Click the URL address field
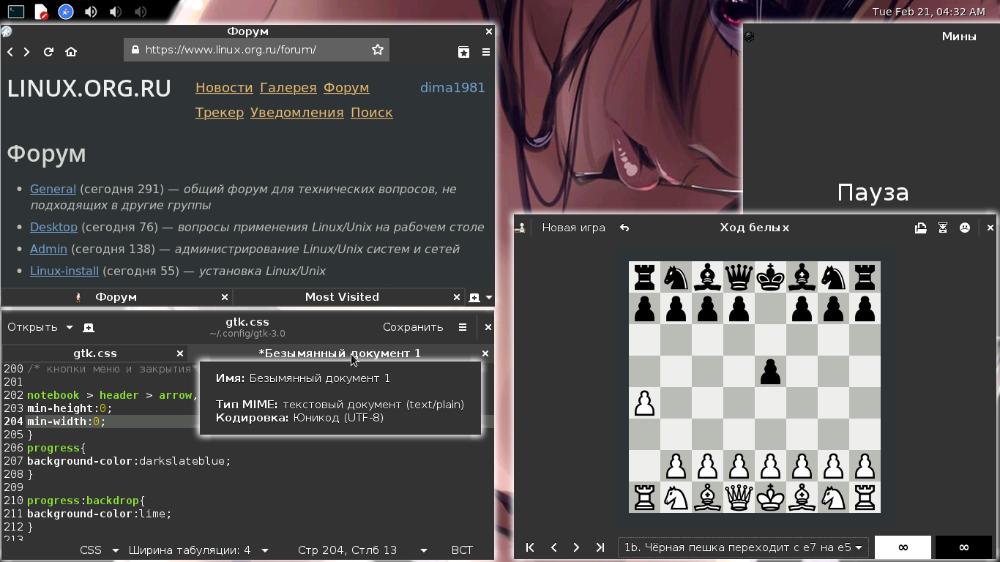 coord(256,50)
